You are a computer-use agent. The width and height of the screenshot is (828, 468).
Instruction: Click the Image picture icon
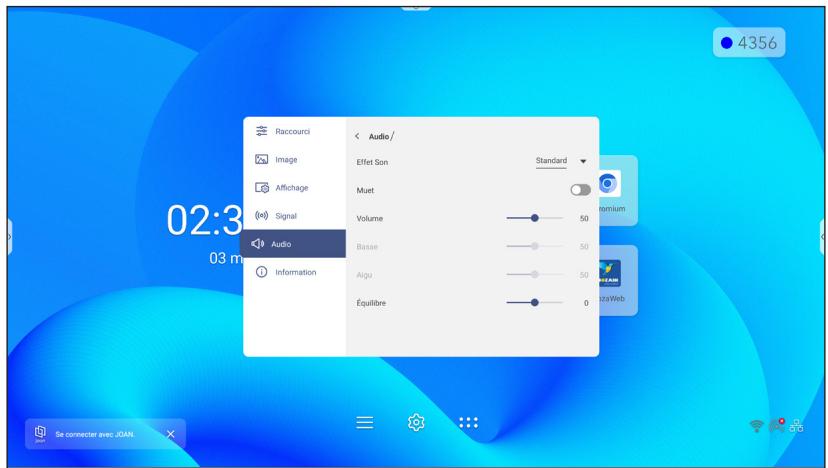pos(261,160)
